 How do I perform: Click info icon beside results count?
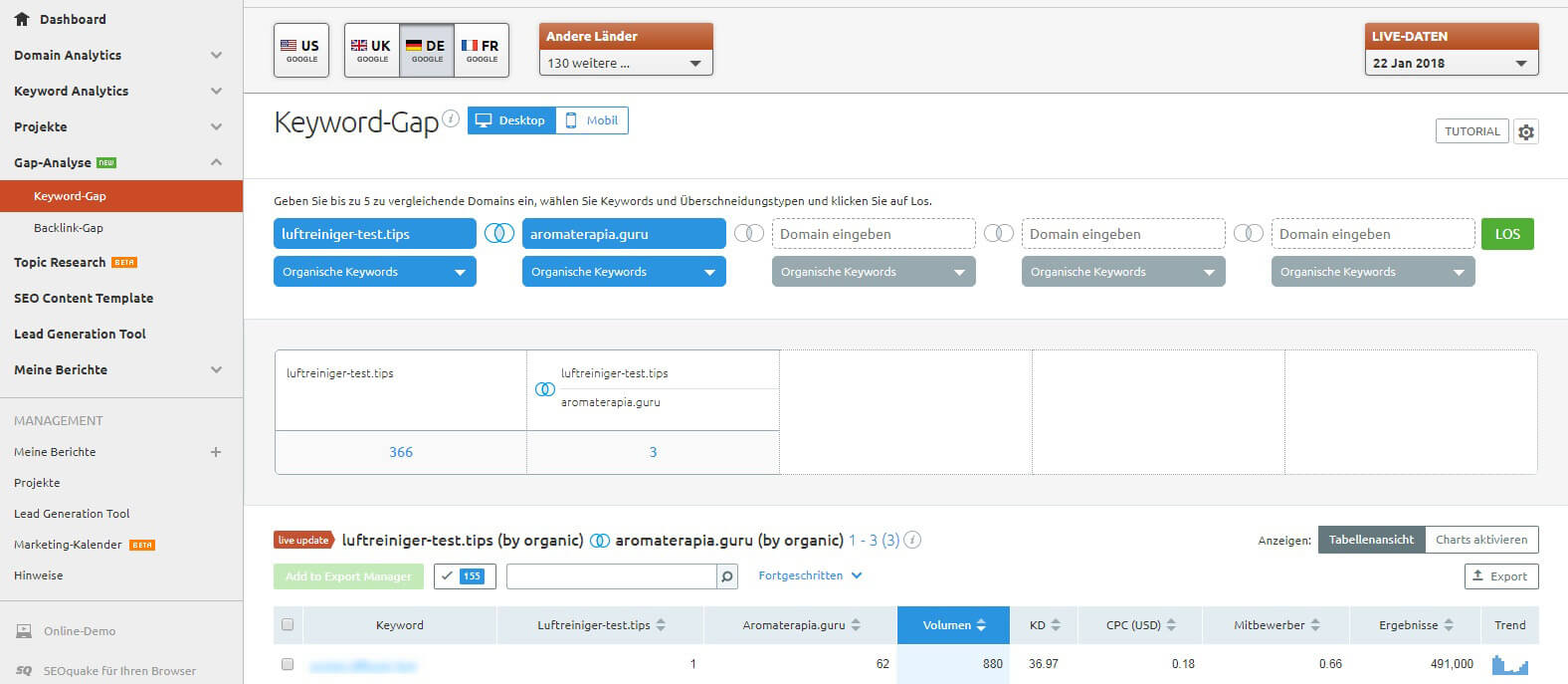click(x=912, y=540)
